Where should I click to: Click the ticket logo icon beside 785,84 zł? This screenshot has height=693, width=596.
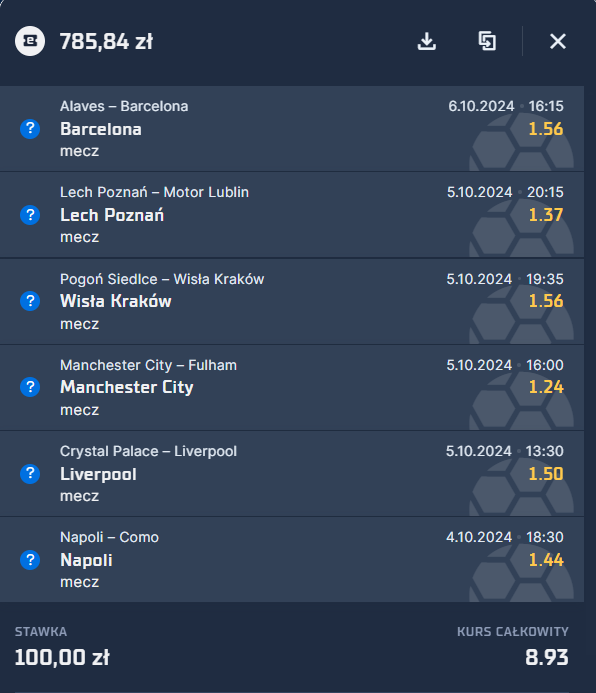(30, 41)
